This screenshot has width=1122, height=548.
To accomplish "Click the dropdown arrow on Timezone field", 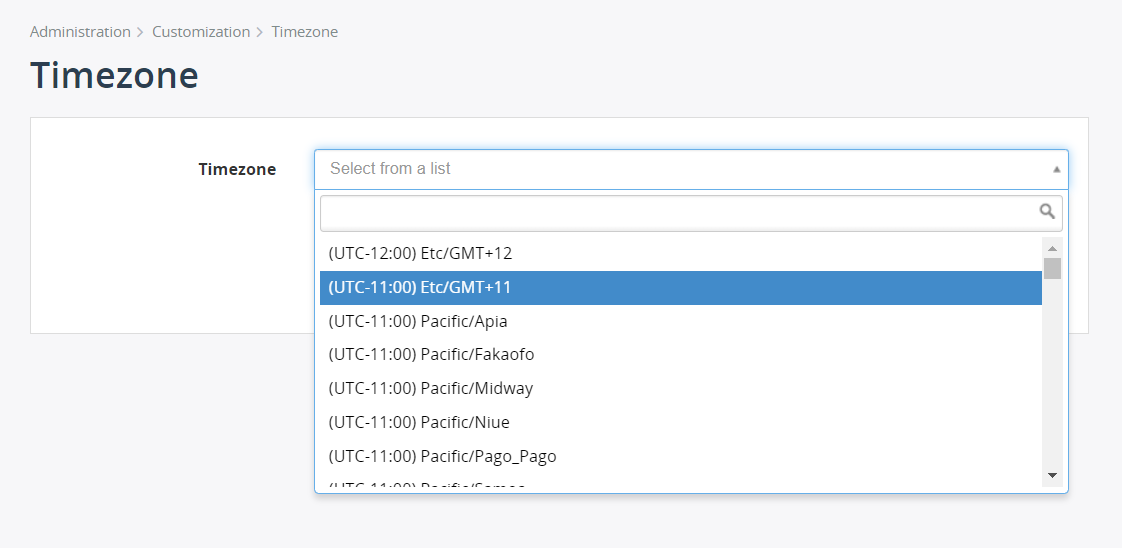I will 1056,170.
